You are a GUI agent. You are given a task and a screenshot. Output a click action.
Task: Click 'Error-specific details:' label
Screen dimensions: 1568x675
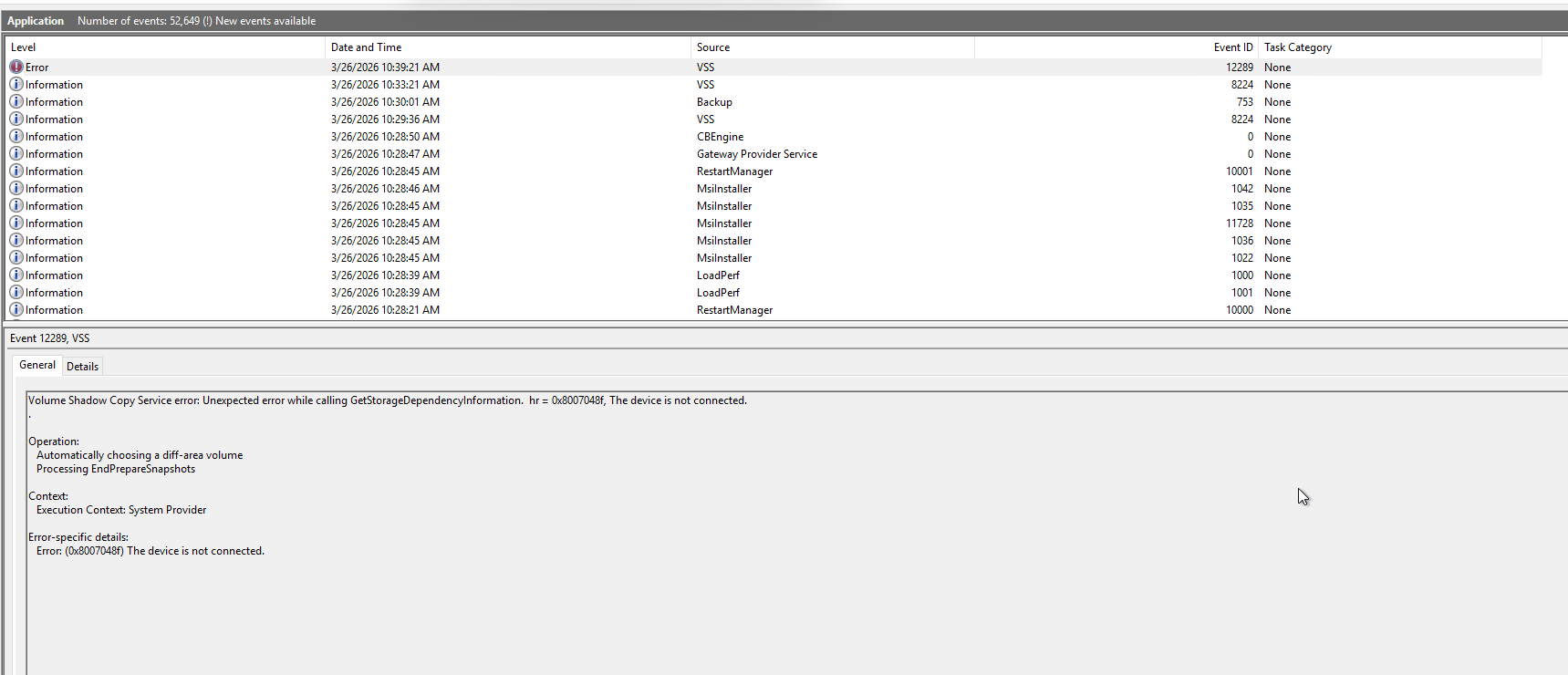[x=78, y=537]
